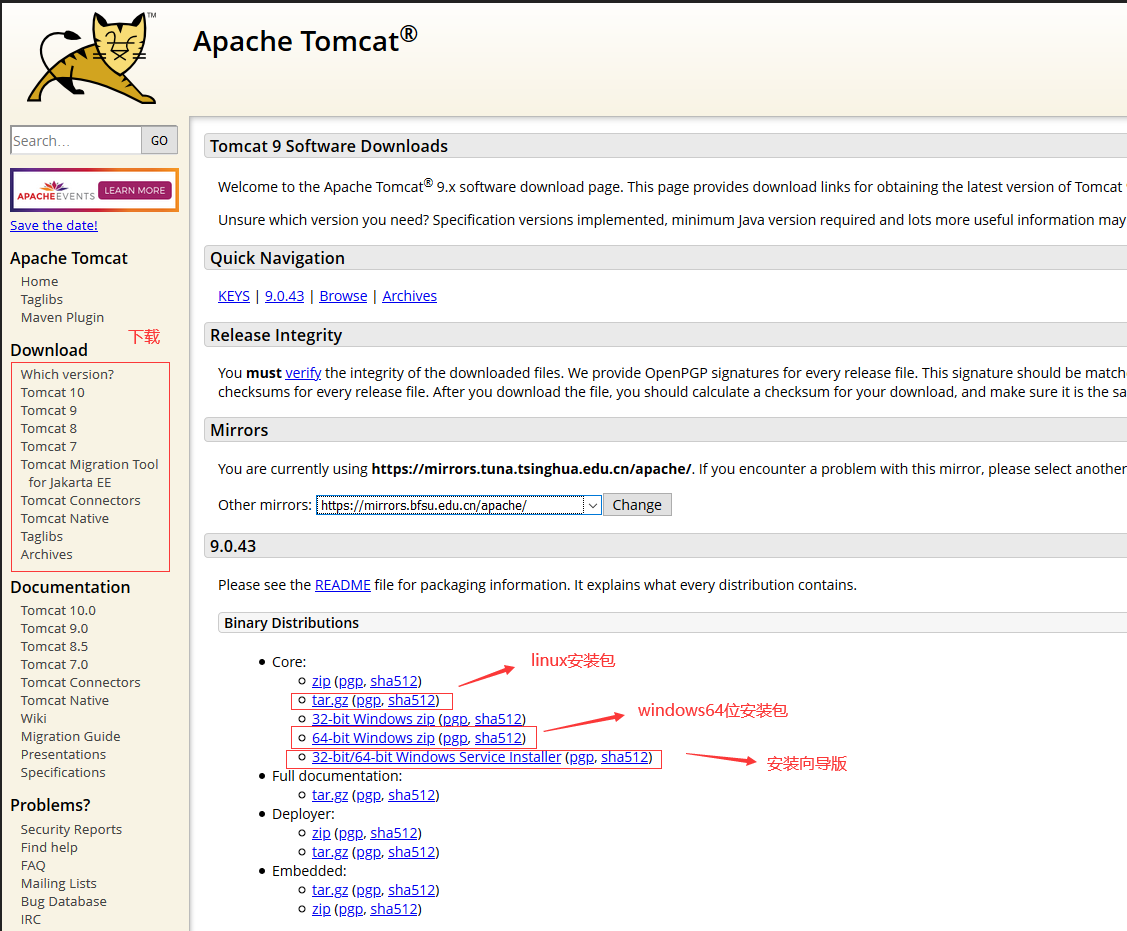Open the README file link
Screen dimensions: 1127x931
point(343,584)
